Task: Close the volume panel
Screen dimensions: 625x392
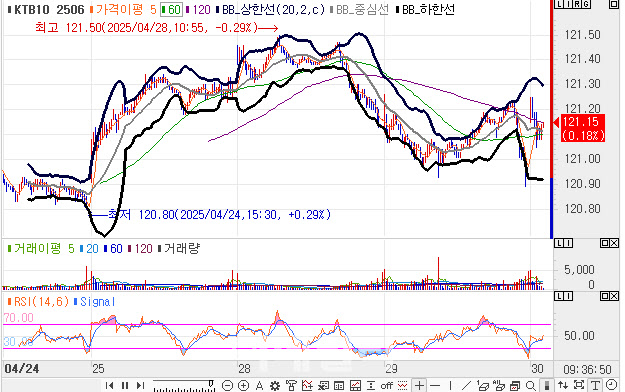Action: pyautogui.click(x=614, y=243)
